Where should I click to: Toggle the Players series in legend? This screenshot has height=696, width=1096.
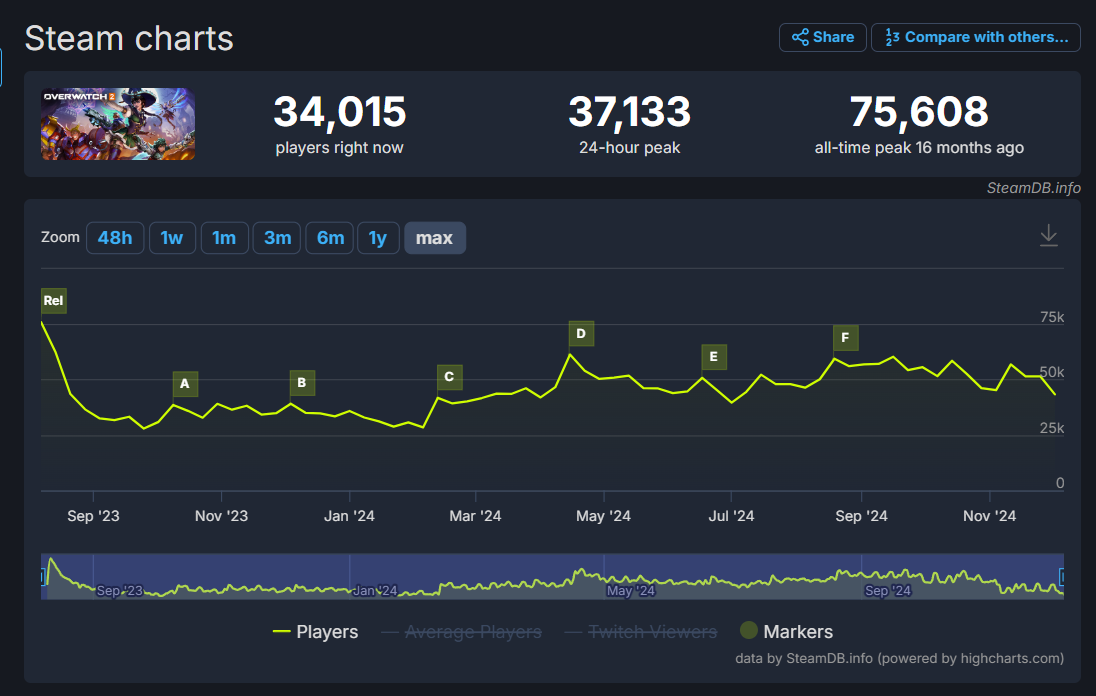click(316, 632)
